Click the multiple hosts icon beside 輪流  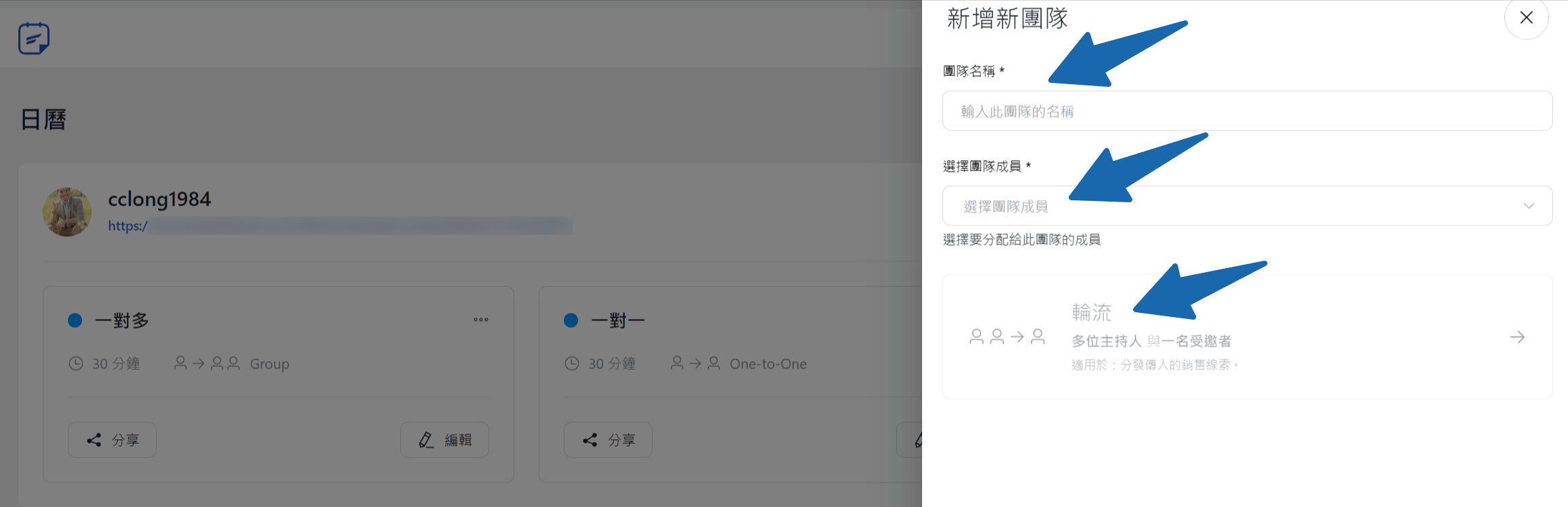(1007, 337)
